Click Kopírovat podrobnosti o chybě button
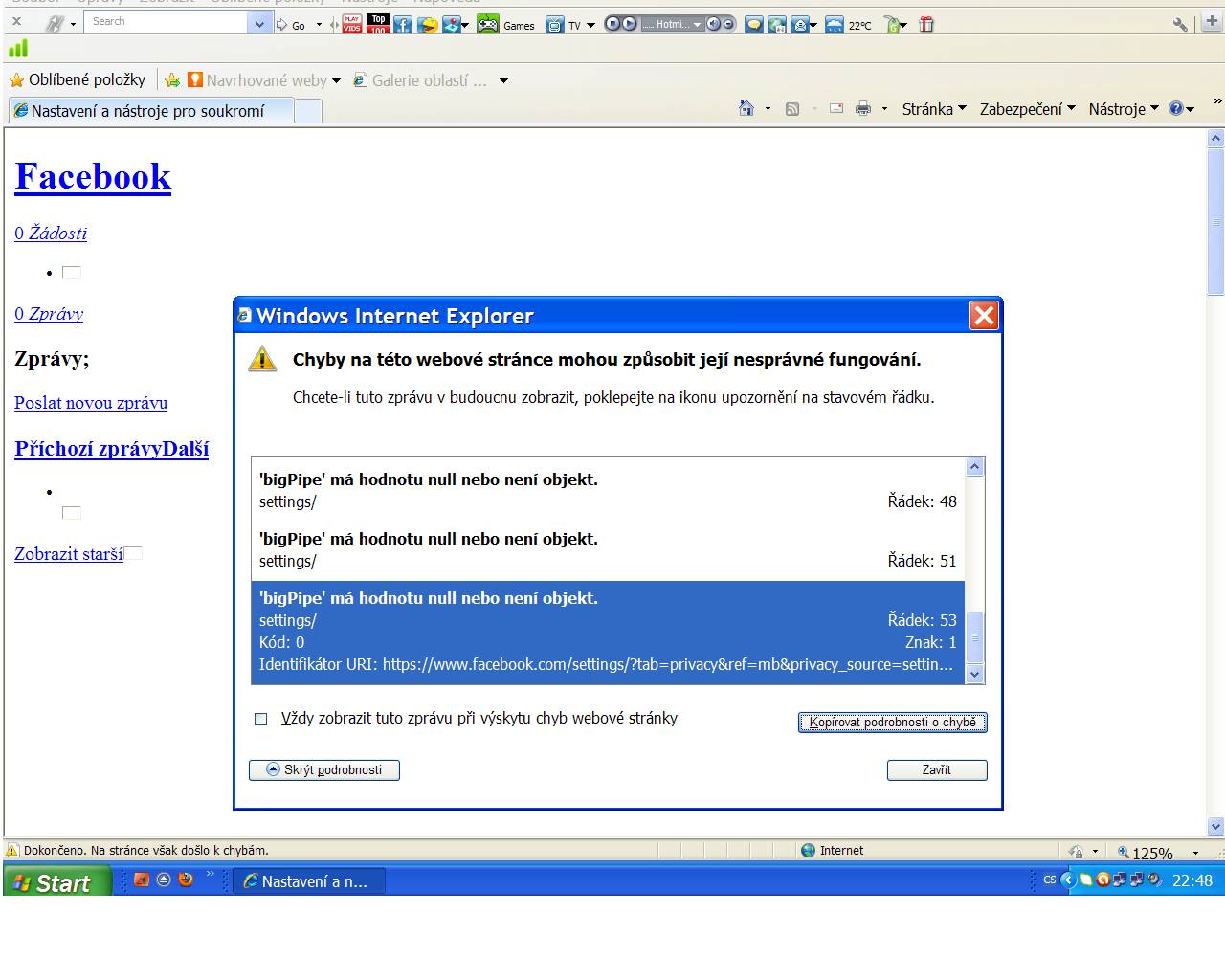1225x980 pixels. point(892,723)
